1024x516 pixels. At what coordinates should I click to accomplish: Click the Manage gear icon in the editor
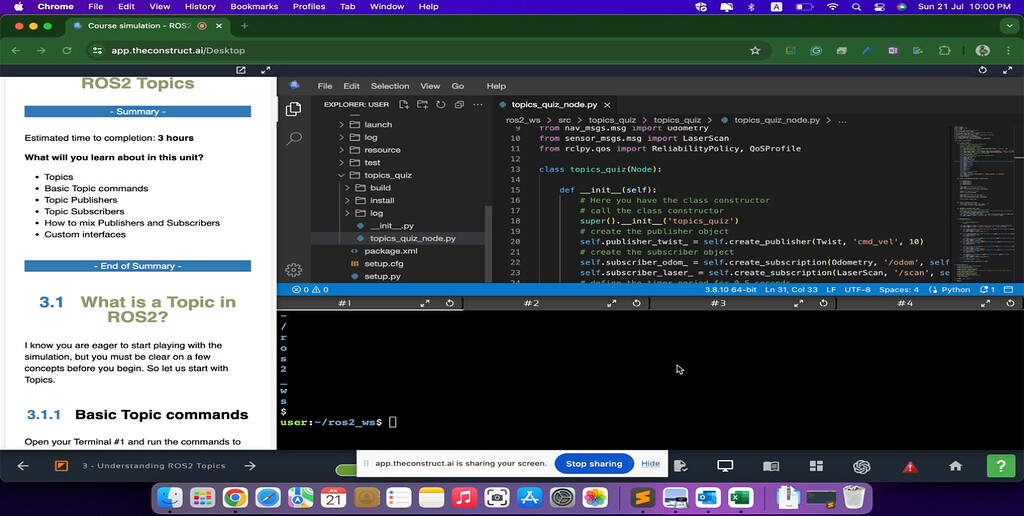[x=294, y=269]
